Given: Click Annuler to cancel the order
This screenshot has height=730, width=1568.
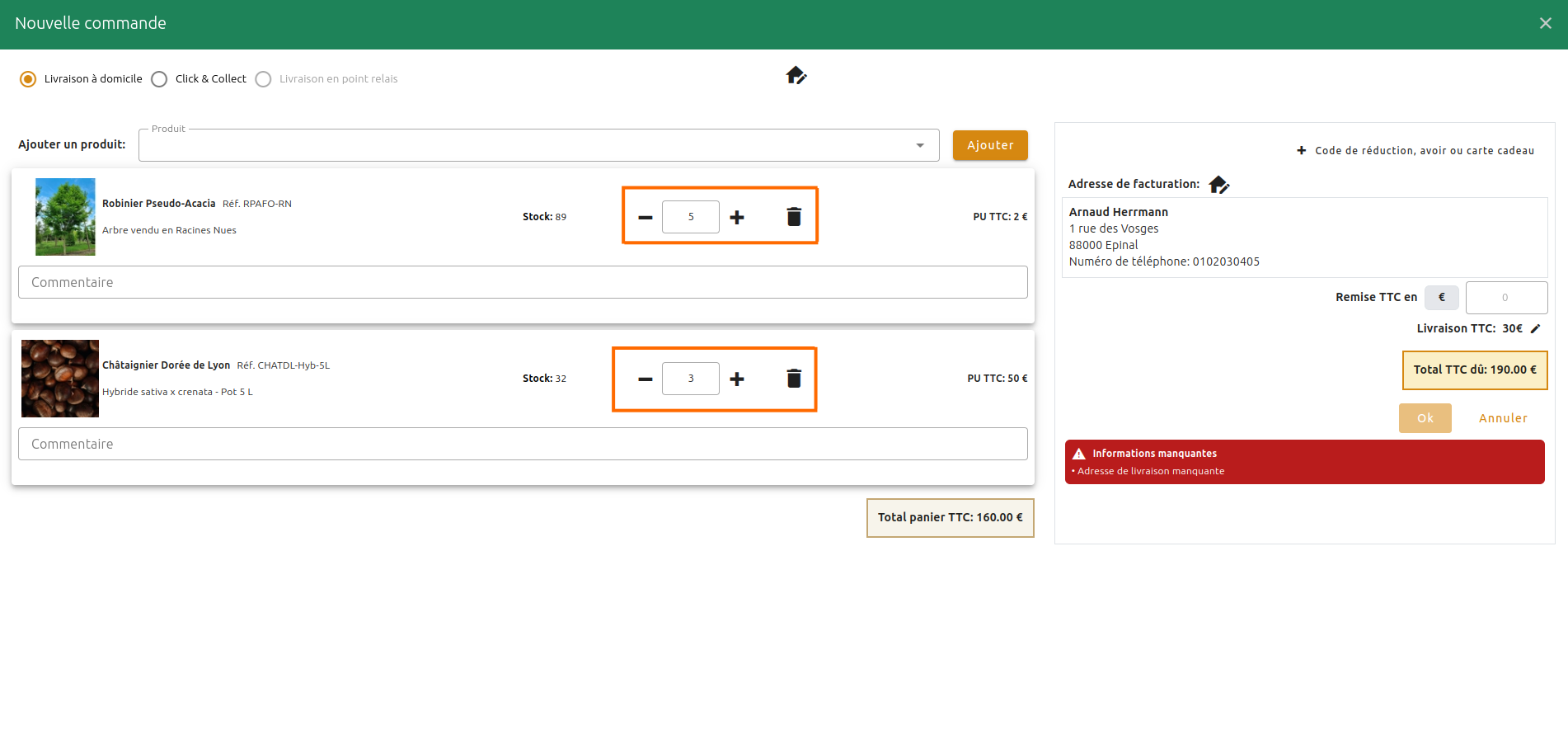Looking at the screenshot, I should tap(1502, 418).
